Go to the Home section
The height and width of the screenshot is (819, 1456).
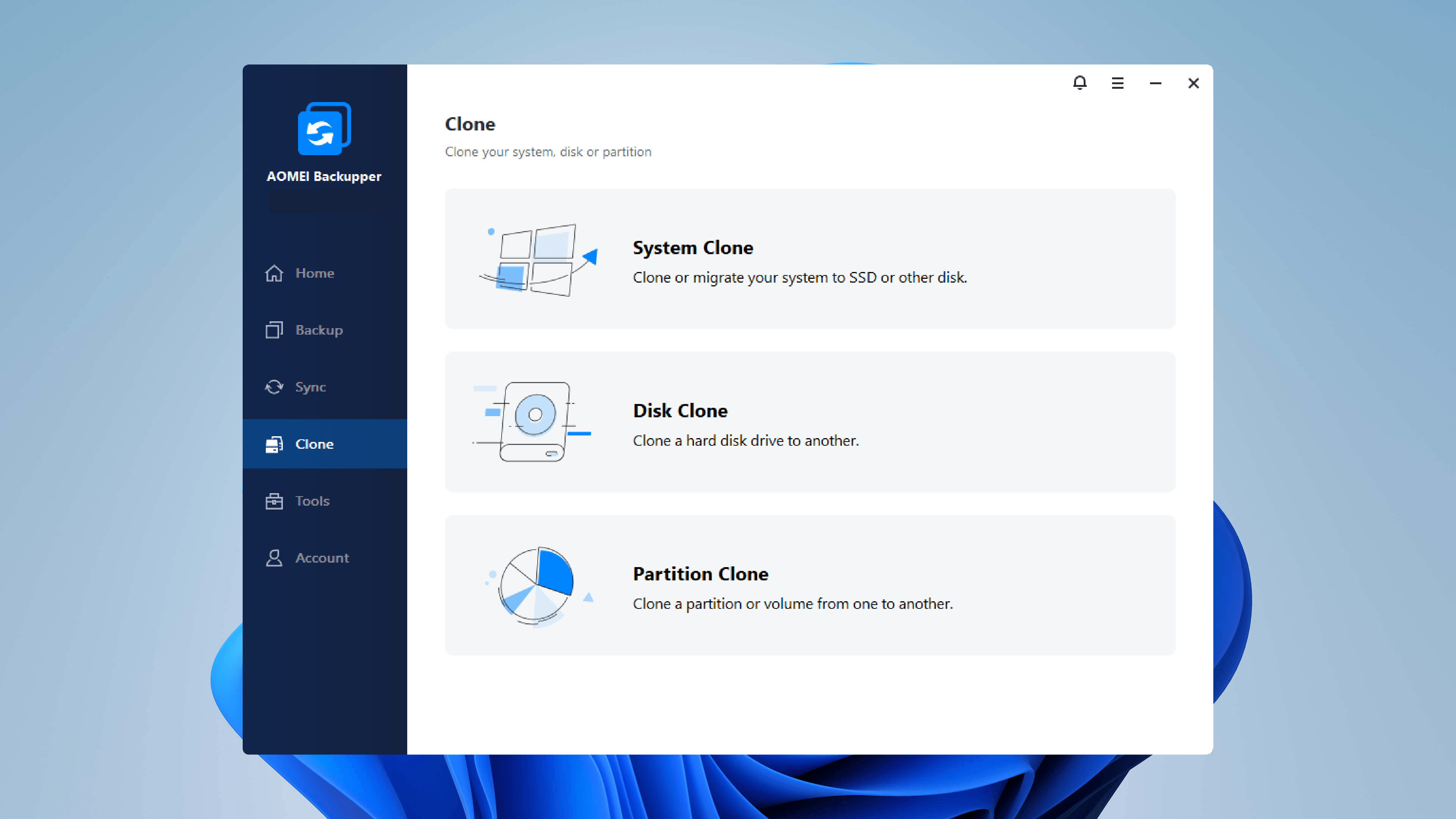pos(315,273)
